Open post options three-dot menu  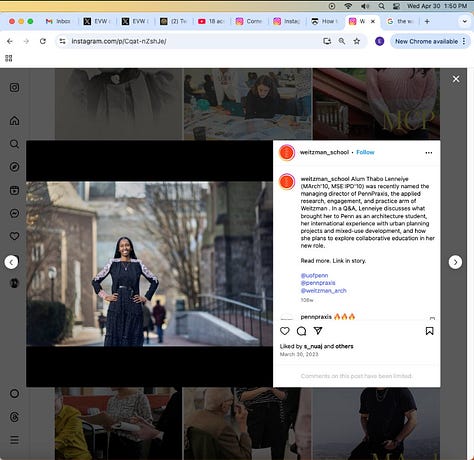click(429, 153)
